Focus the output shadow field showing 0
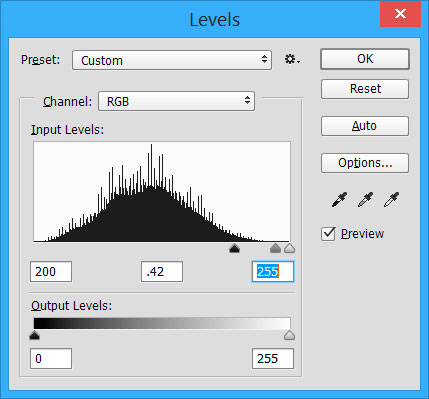This screenshot has height=399, width=429. pos(51,359)
